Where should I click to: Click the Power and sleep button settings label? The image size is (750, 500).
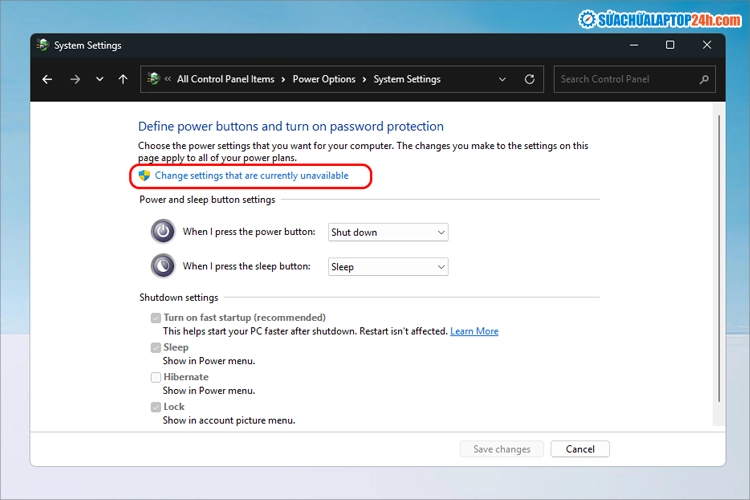[207, 200]
